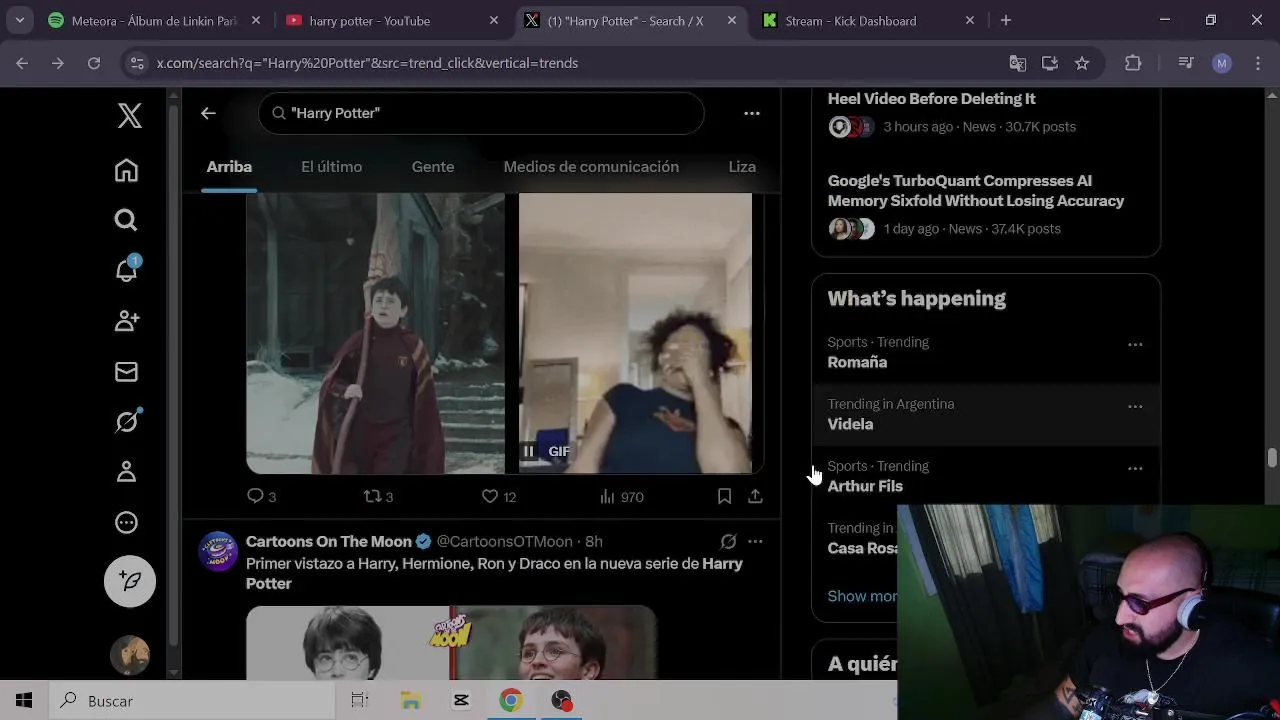Image resolution: width=1280 pixels, height=720 pixels.
Task: Click the compose post button
Action: click(130, 581)
